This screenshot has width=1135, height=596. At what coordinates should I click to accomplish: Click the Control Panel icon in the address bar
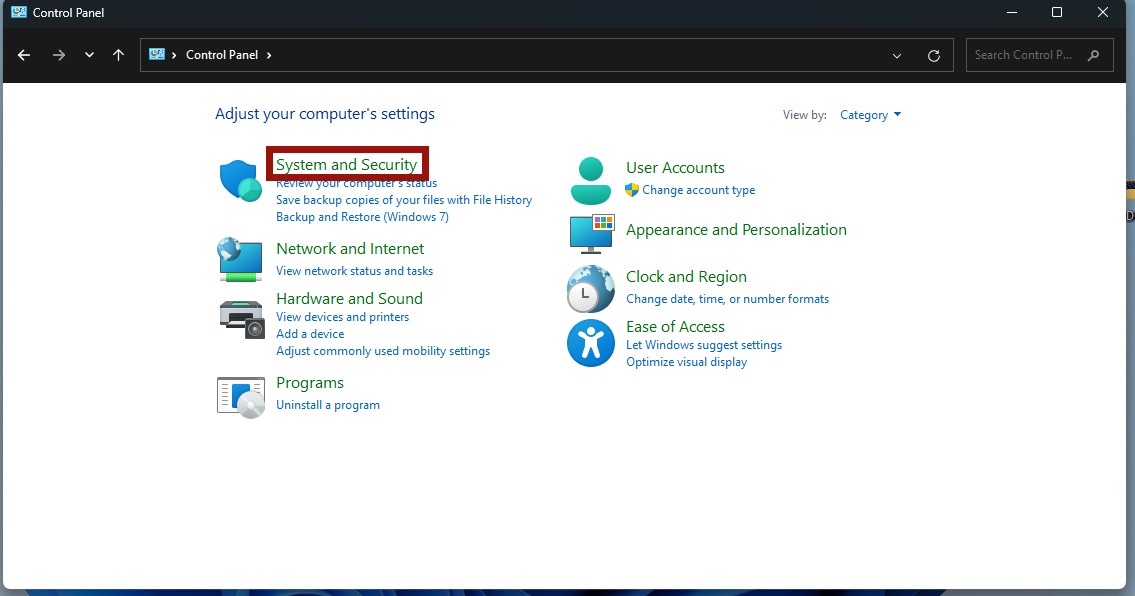pos(155,55)
